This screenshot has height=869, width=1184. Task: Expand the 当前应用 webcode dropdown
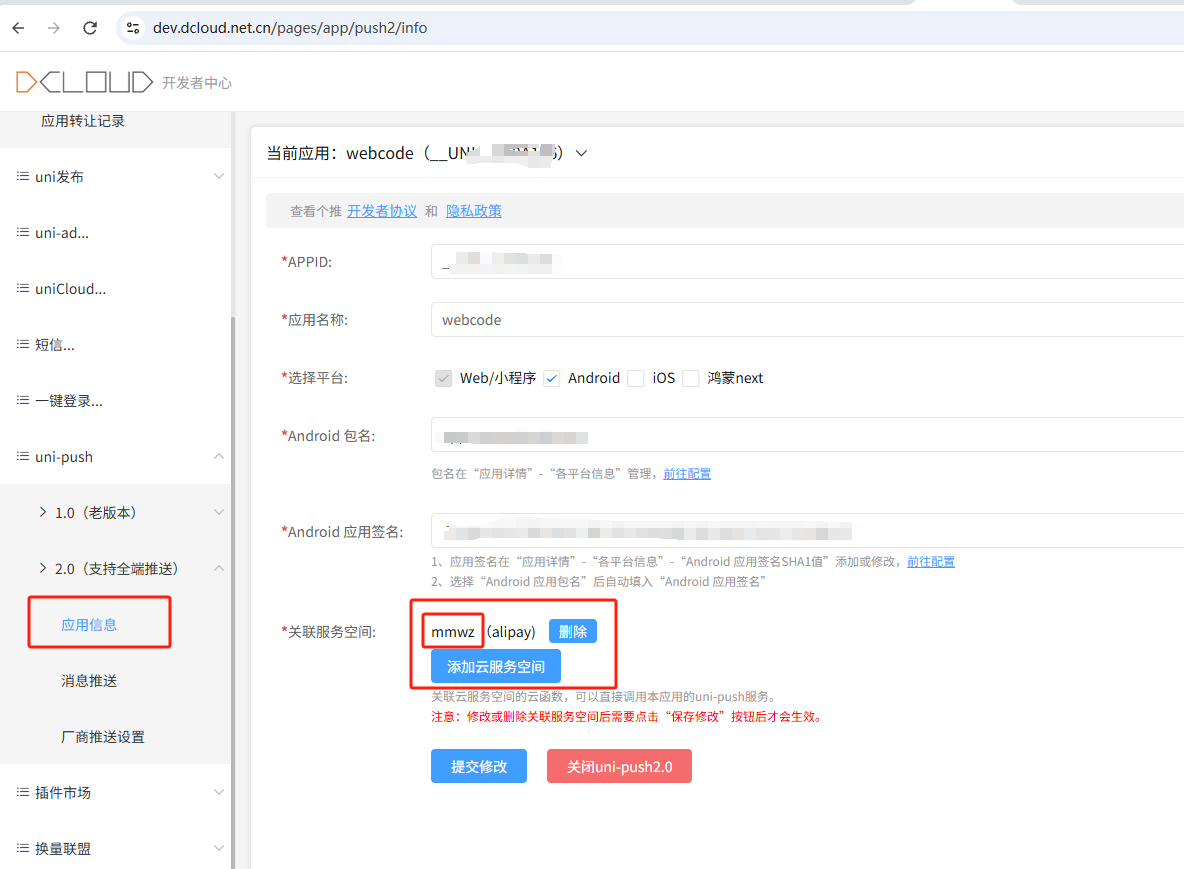point(581,153)
